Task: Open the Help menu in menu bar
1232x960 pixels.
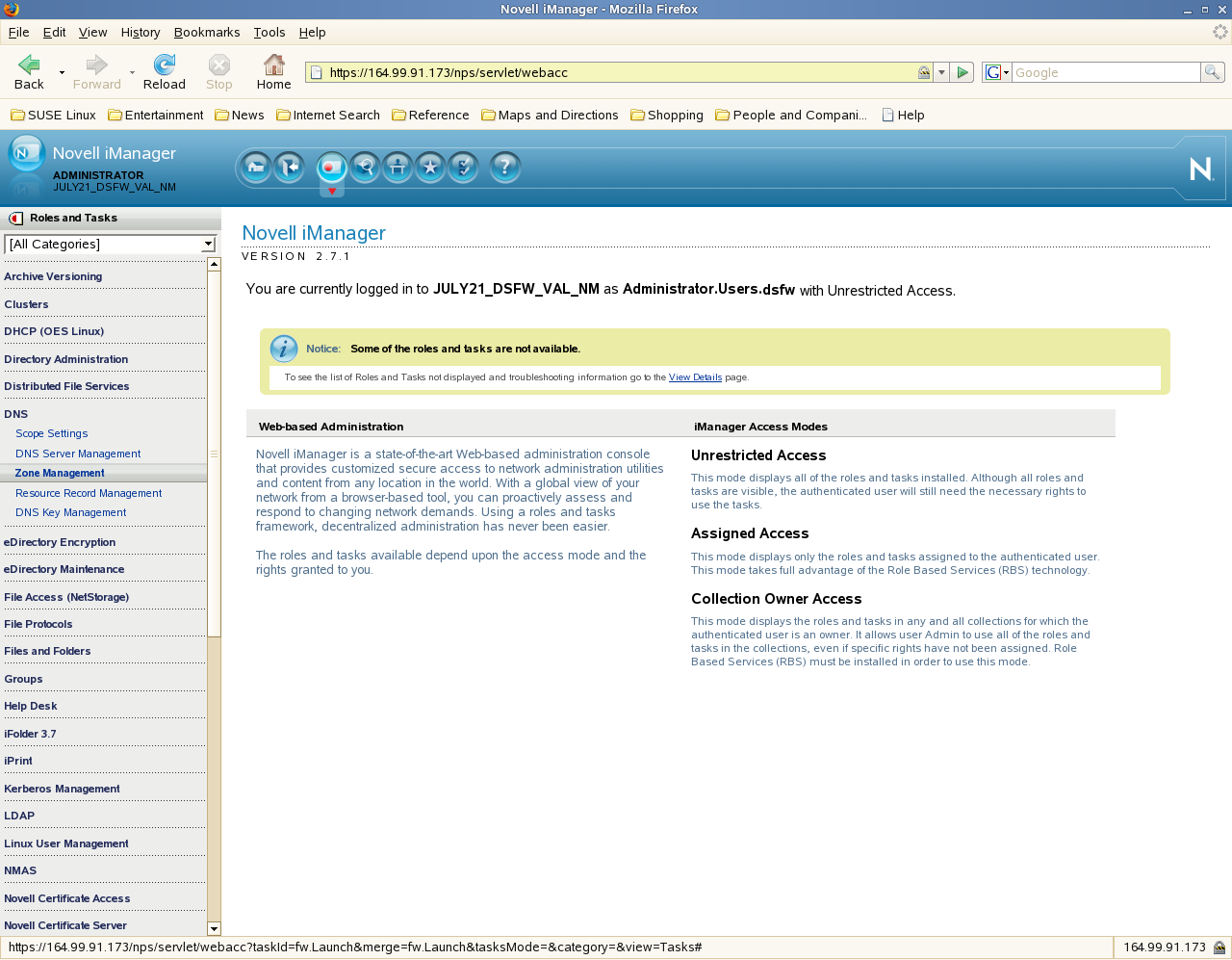Action: (312, 32)
